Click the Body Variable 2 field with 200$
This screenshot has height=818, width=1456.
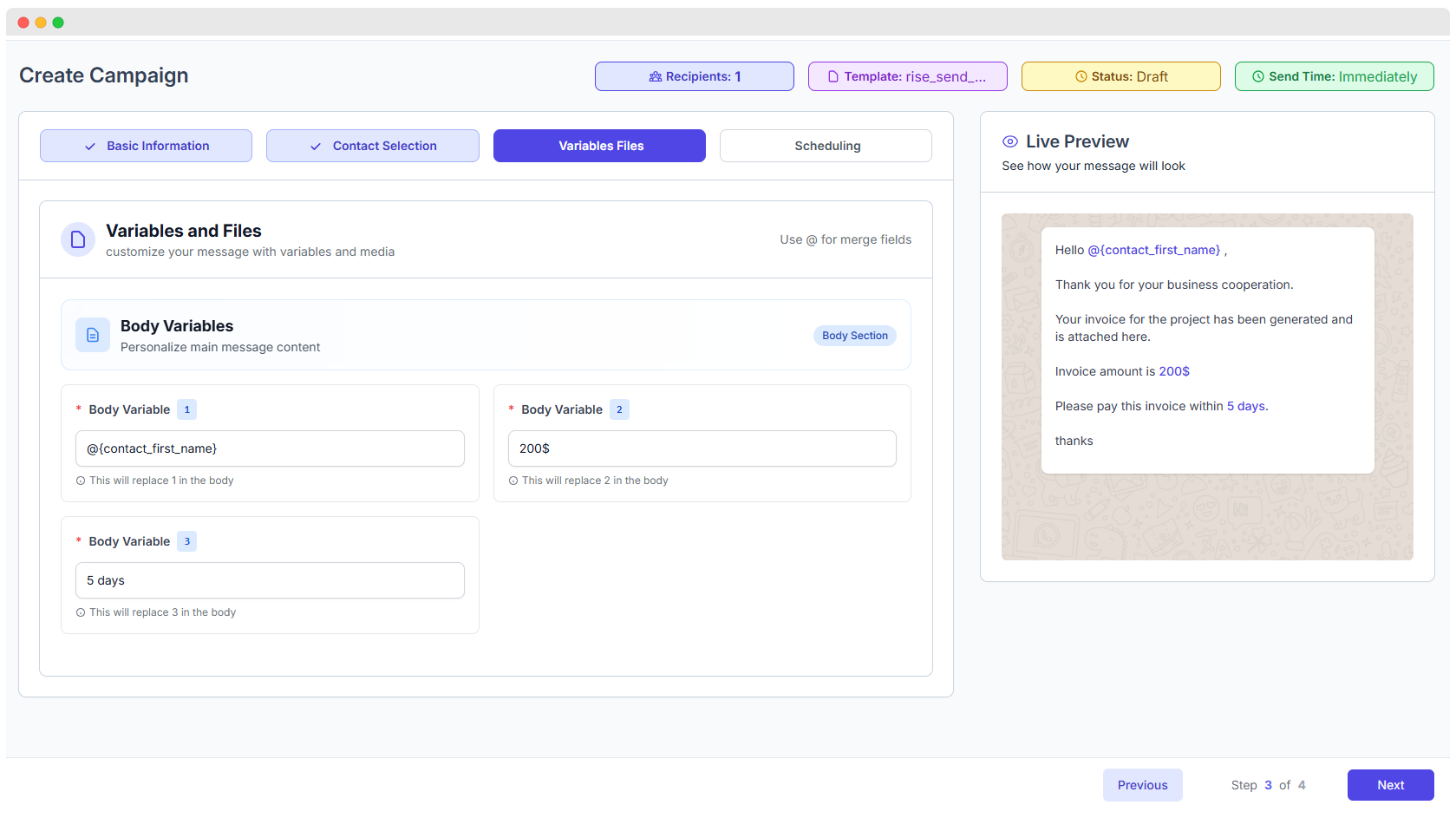(702, 448)
